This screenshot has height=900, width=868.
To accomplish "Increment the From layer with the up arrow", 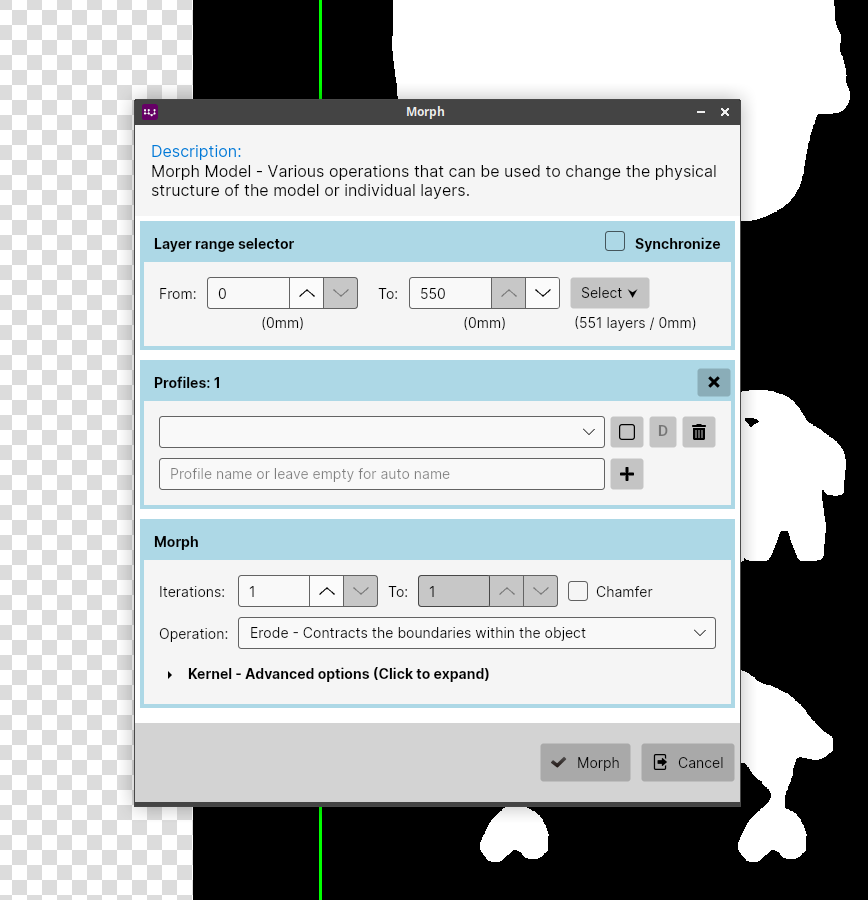I will 306,293.
